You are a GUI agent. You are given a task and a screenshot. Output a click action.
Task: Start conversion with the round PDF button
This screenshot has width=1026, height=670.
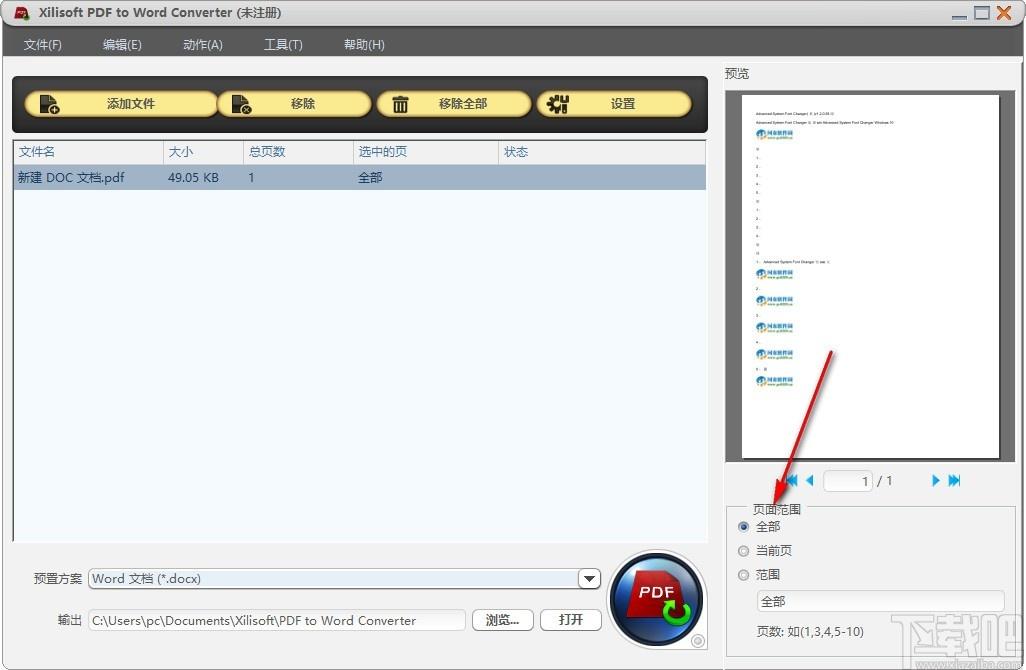[656, 599]
